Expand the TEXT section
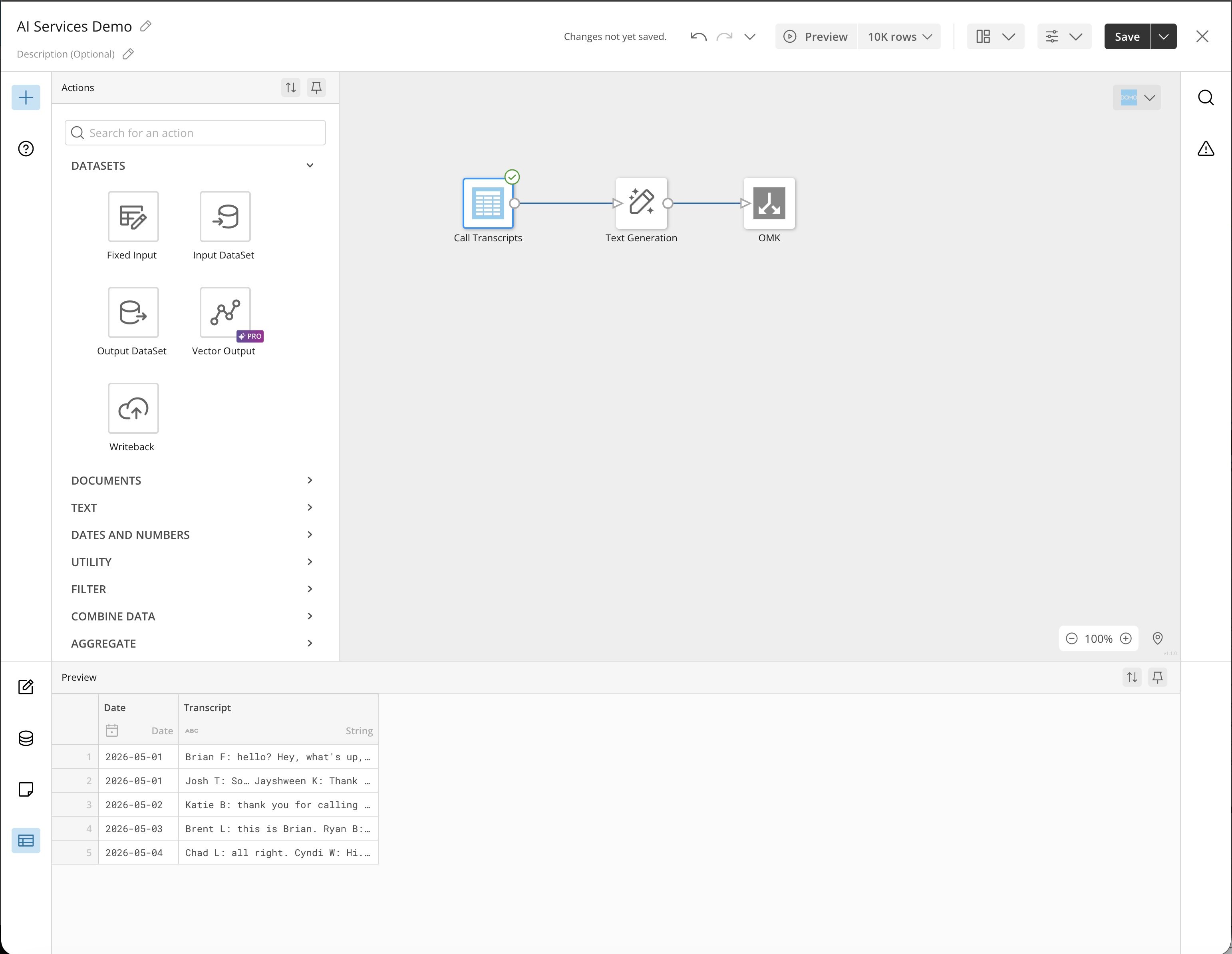Viewport: 1232px width, 954px height. [192, 507]
